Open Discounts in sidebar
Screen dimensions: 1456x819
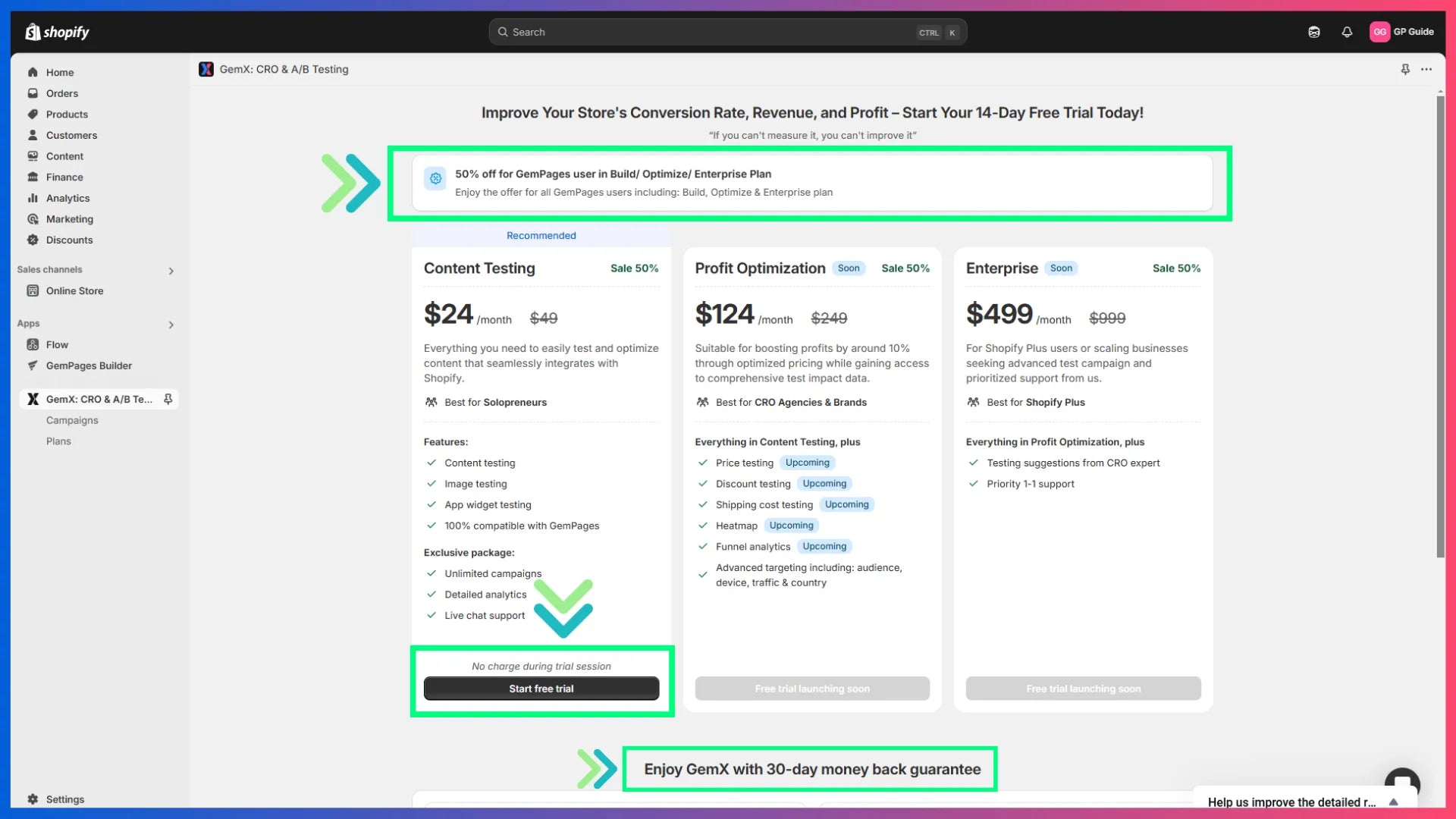pyautogui.click(x=69, y=240)
